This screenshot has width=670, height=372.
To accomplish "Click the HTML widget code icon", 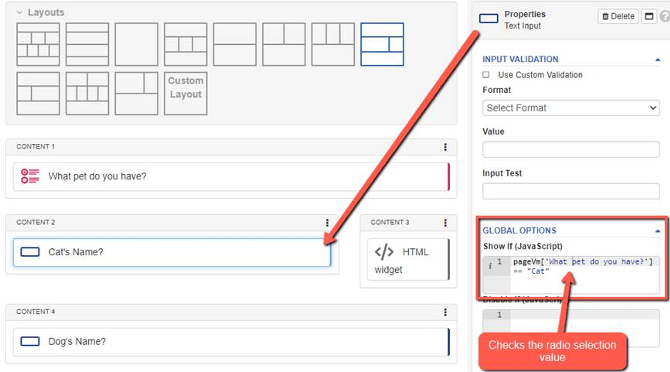I will 384,252.
